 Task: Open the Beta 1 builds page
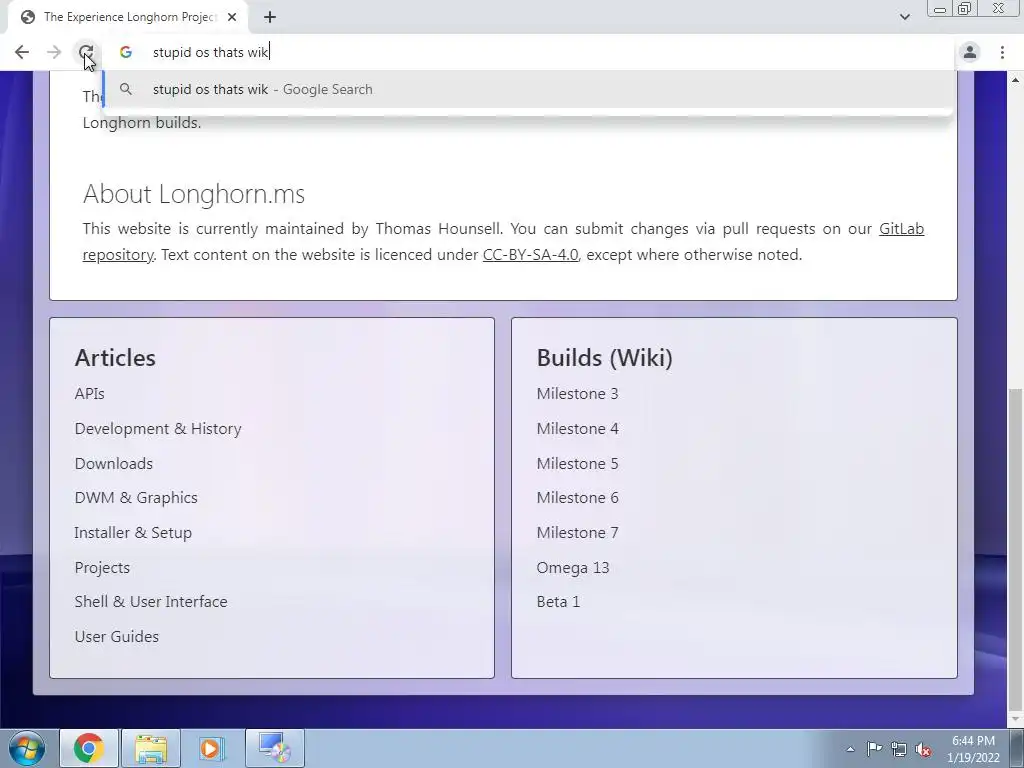558,601
